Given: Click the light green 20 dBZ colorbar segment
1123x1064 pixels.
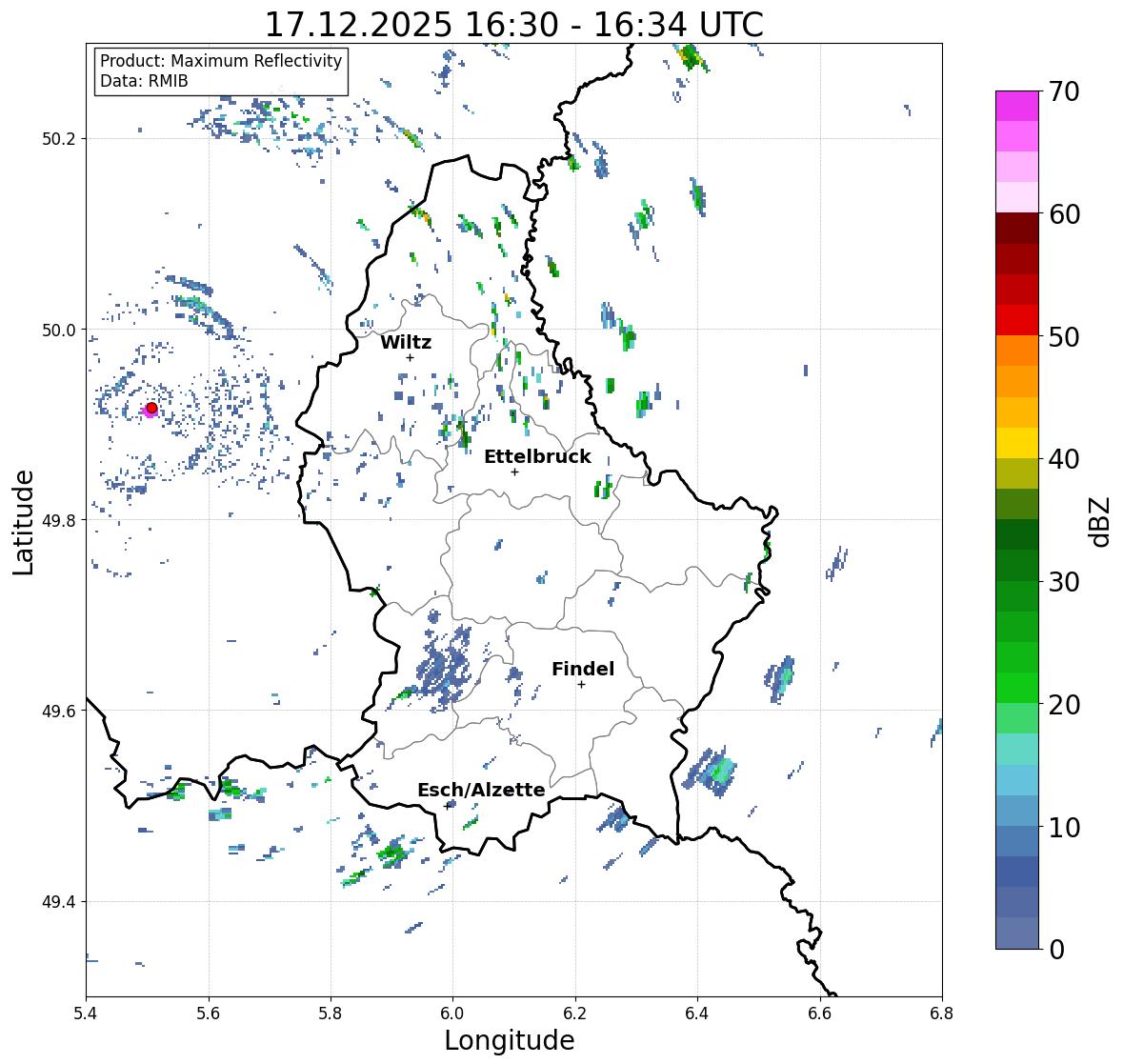Looking at the screenshot, I should pos(1017,719).
